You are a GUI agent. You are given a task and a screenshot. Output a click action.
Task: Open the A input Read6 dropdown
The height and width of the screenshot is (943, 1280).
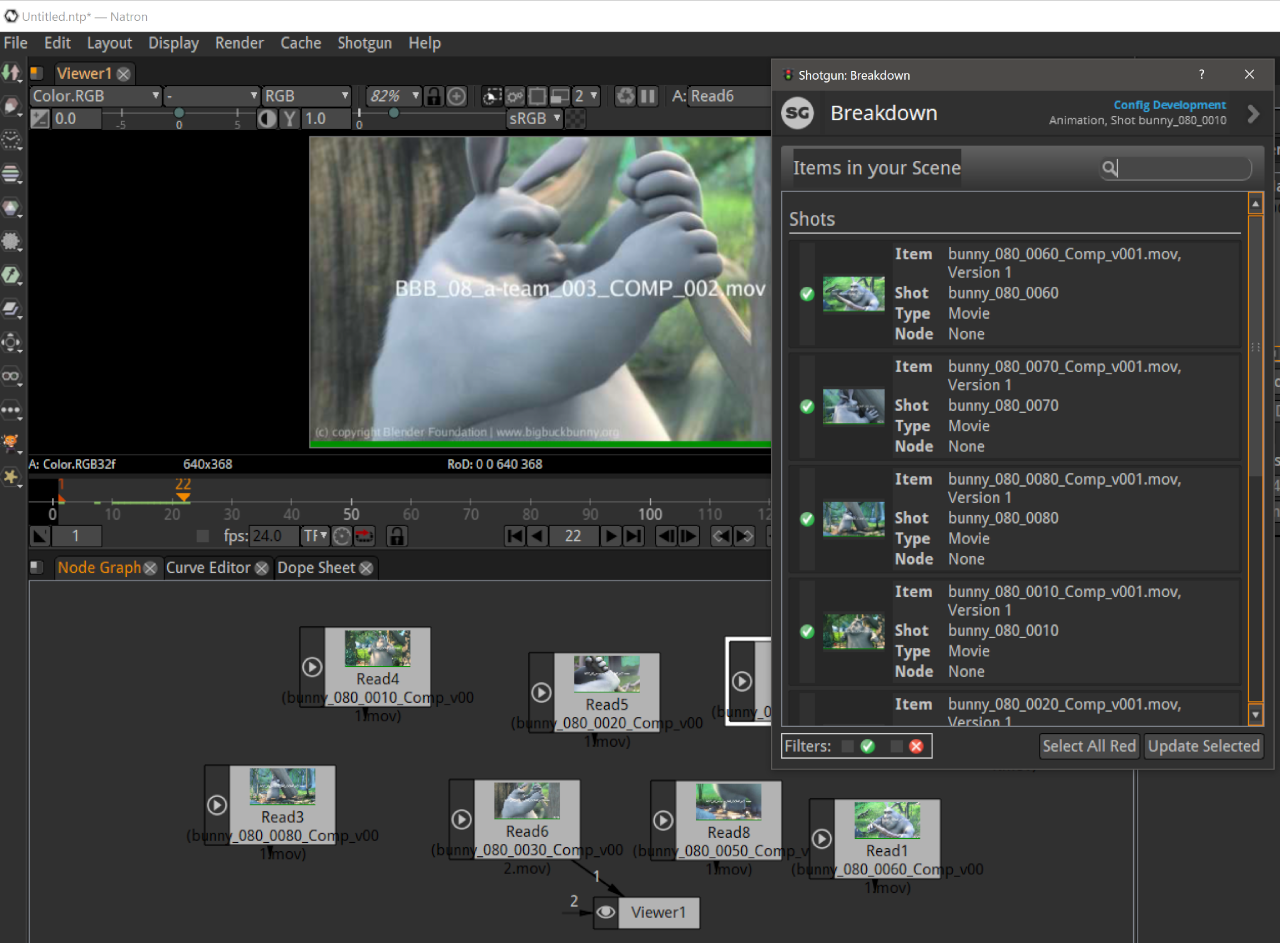click(729, 96)
